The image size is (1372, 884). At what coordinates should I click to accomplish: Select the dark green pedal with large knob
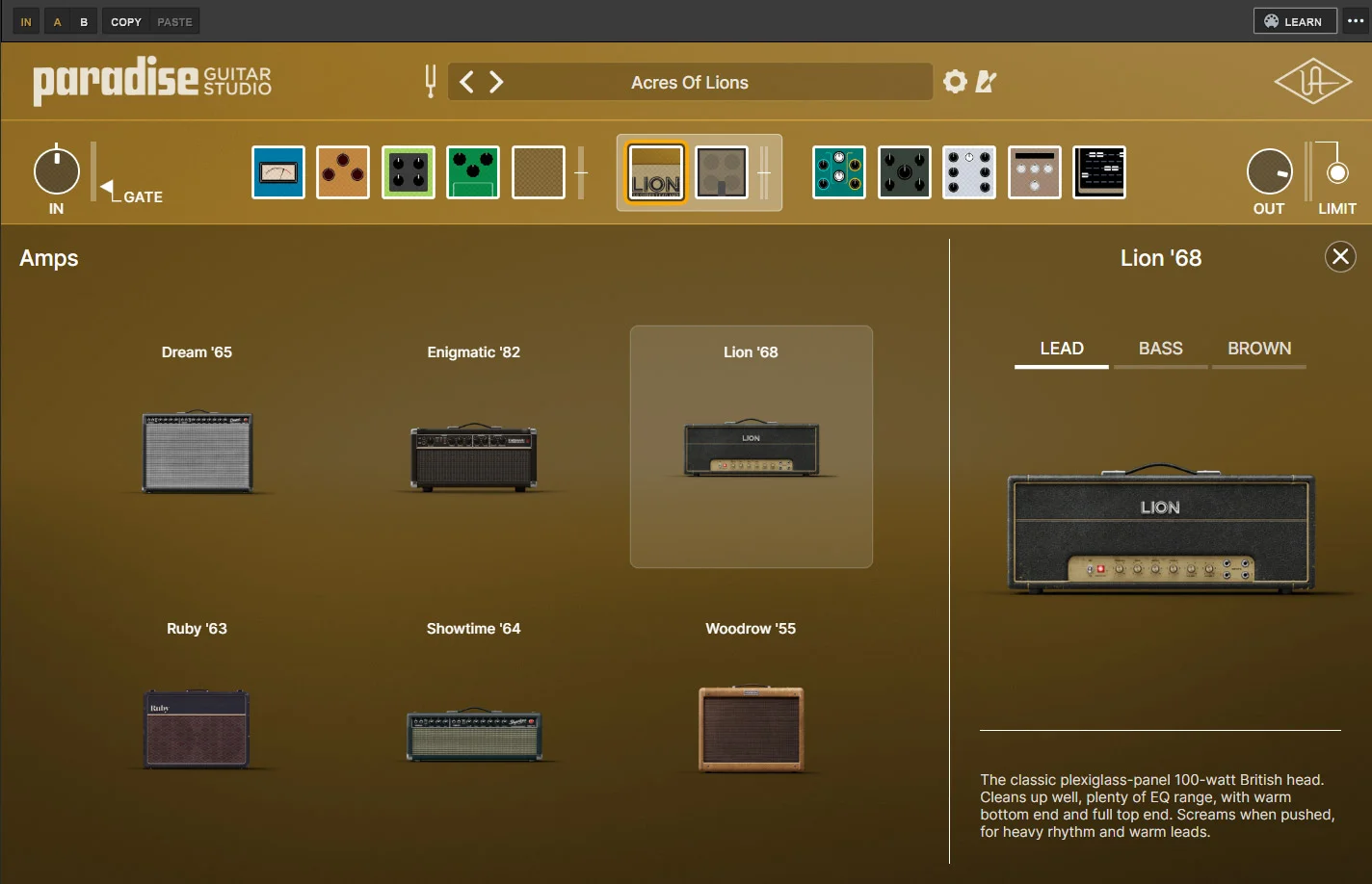(x=905, y=172)
